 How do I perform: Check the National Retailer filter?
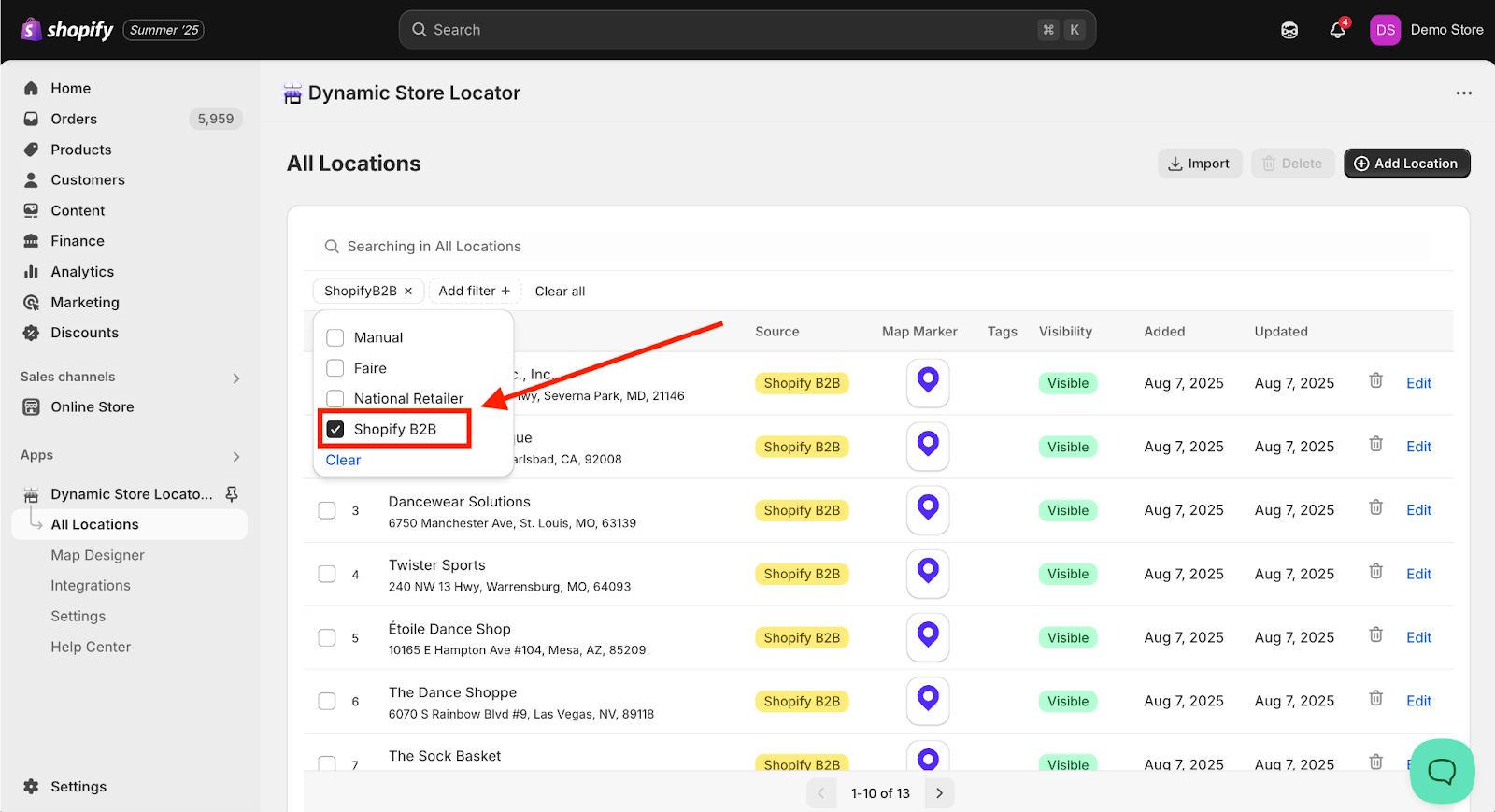pyautogui.click(x=335, y=398)
